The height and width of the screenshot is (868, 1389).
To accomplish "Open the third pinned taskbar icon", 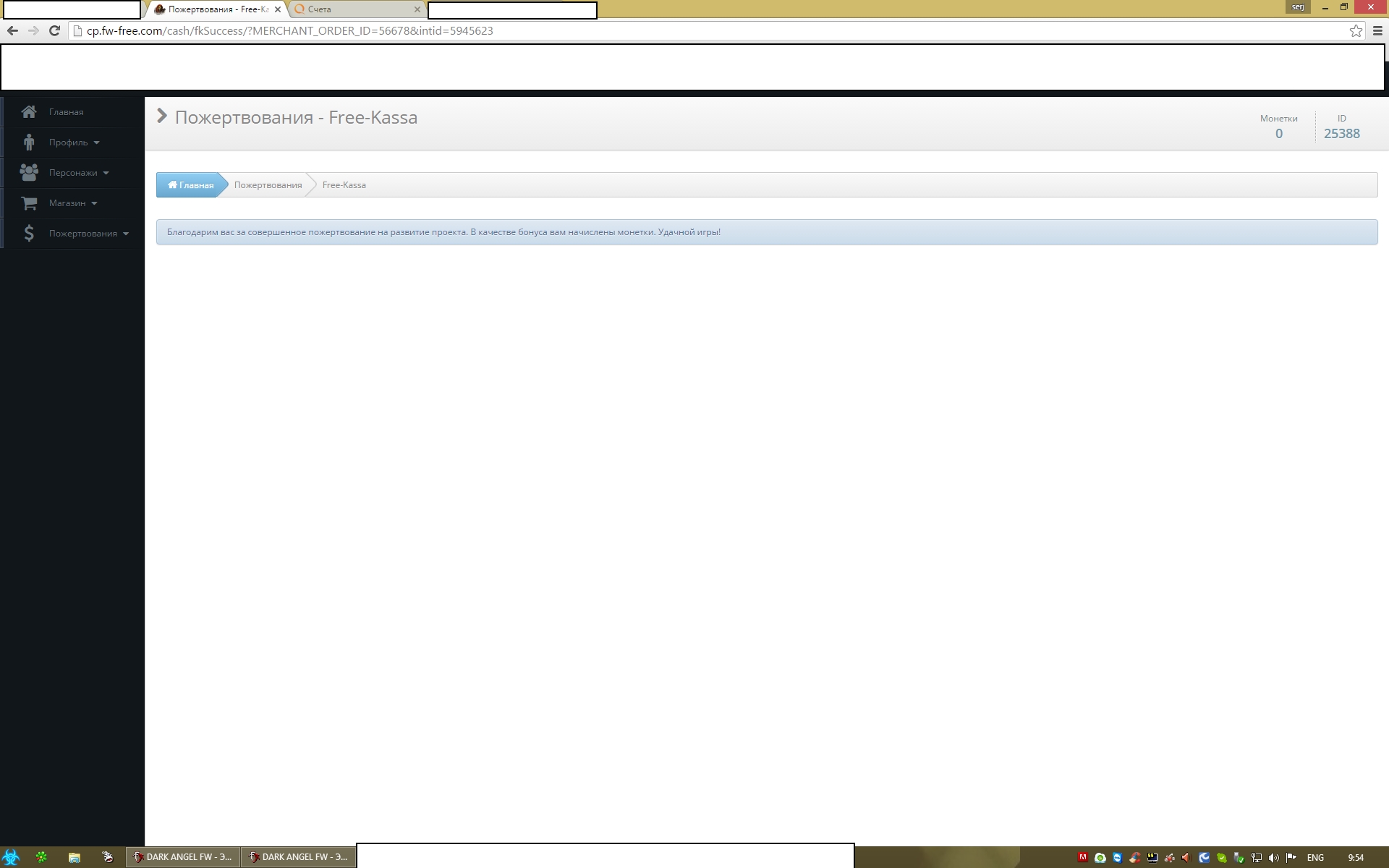I will click(108, 857).
